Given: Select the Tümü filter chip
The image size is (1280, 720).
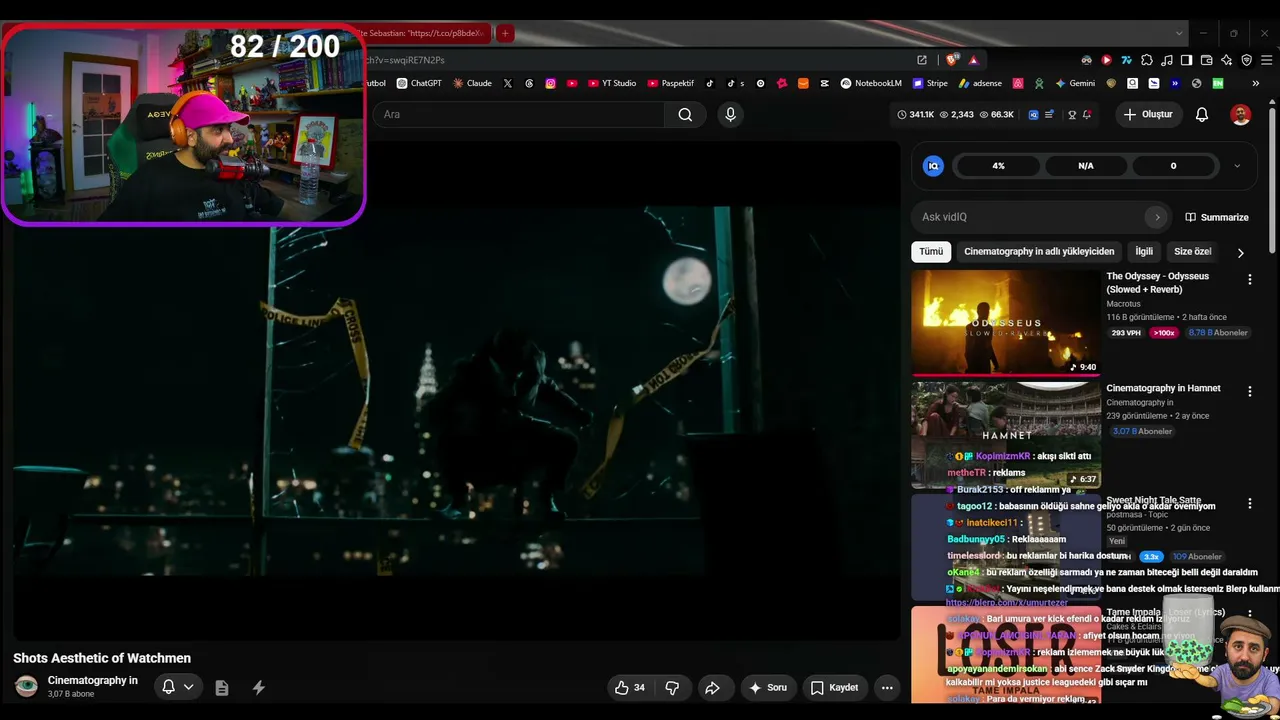Looking at the screenshot, I should click(x=931, y=252).
